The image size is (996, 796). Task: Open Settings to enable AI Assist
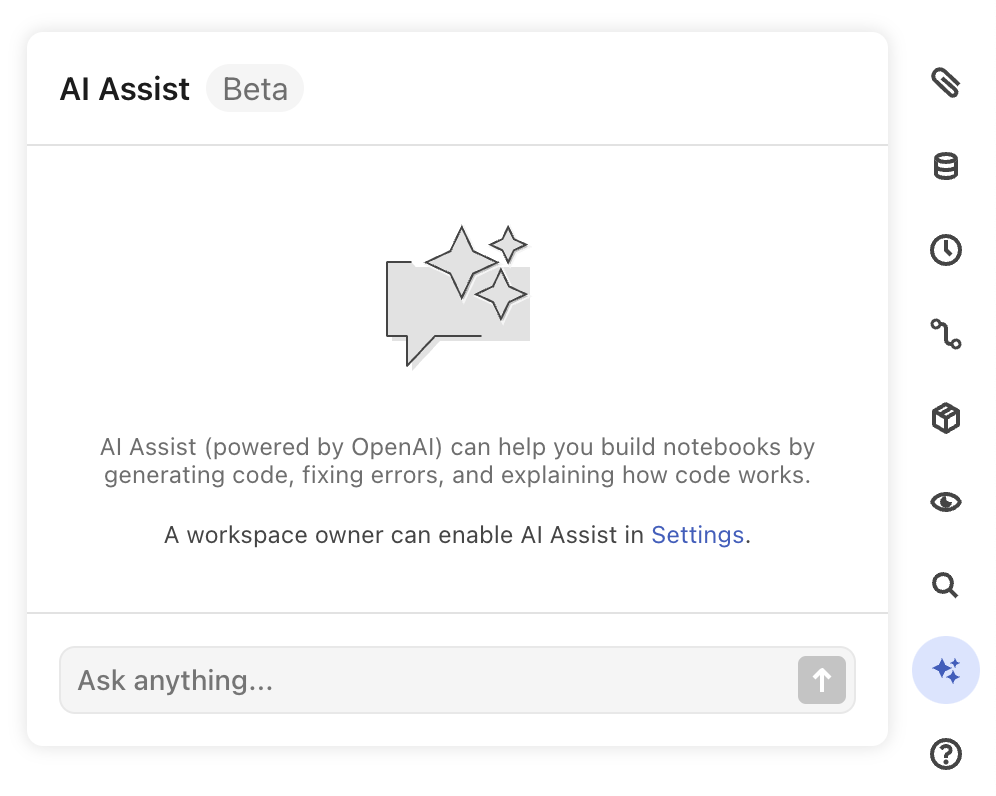click(697, 535)
